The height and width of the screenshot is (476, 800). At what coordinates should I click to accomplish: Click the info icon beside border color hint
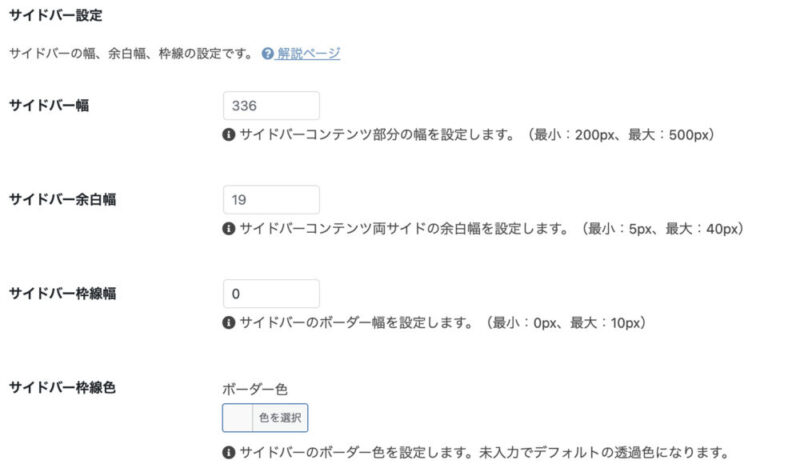(229, 452)
